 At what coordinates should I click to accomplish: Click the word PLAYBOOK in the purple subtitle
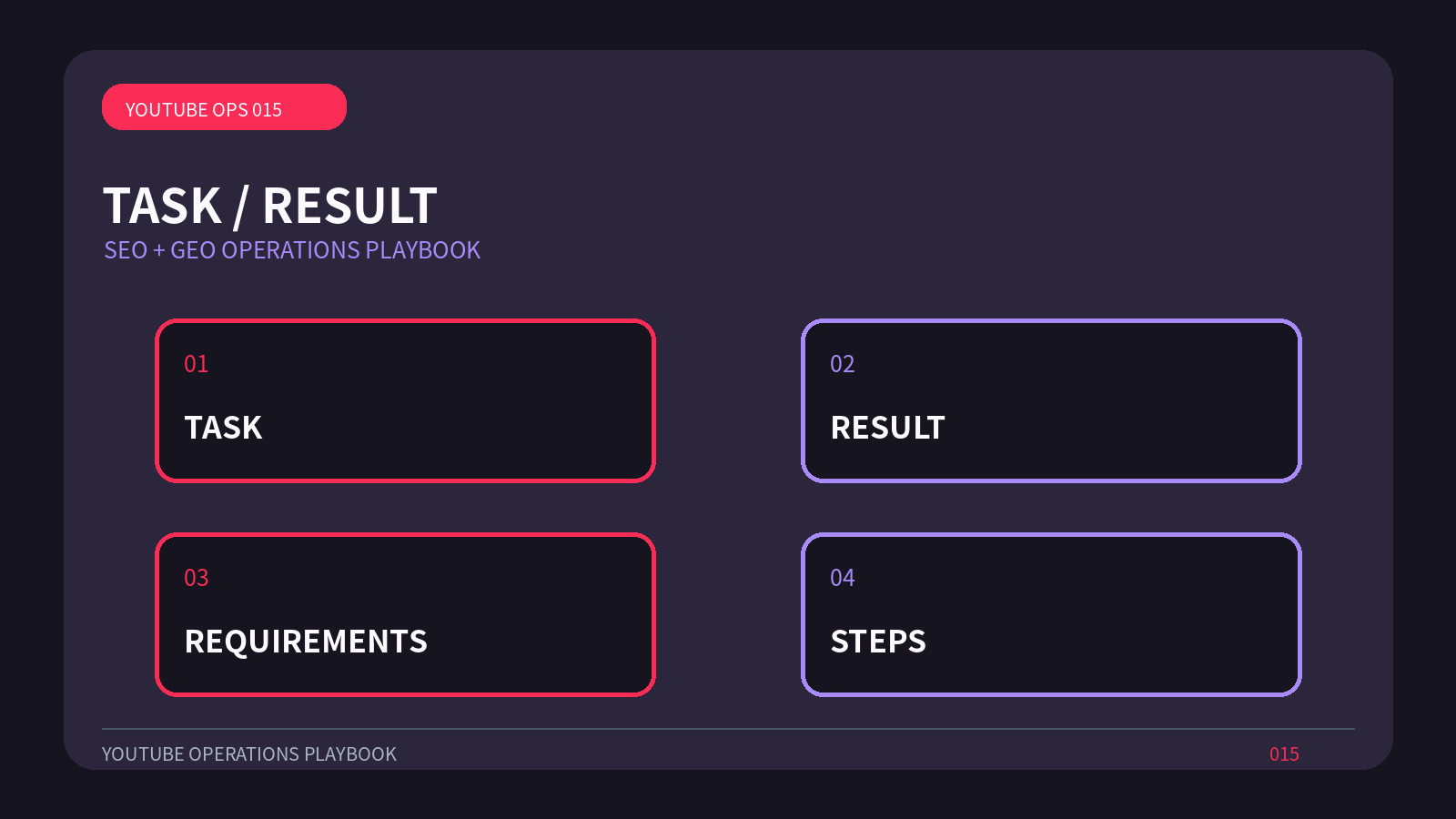422,250
